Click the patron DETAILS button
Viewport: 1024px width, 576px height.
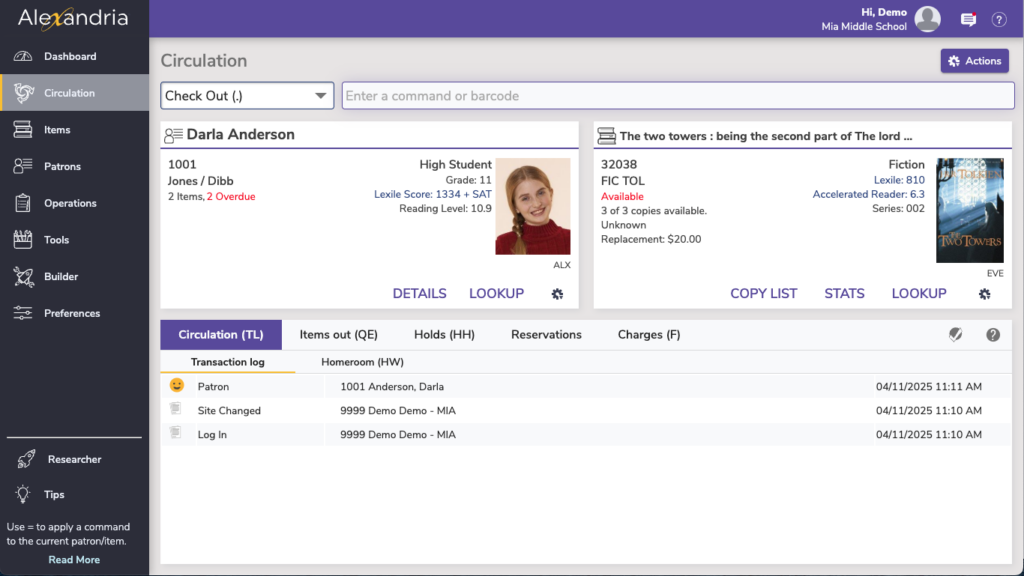(419, 293)
